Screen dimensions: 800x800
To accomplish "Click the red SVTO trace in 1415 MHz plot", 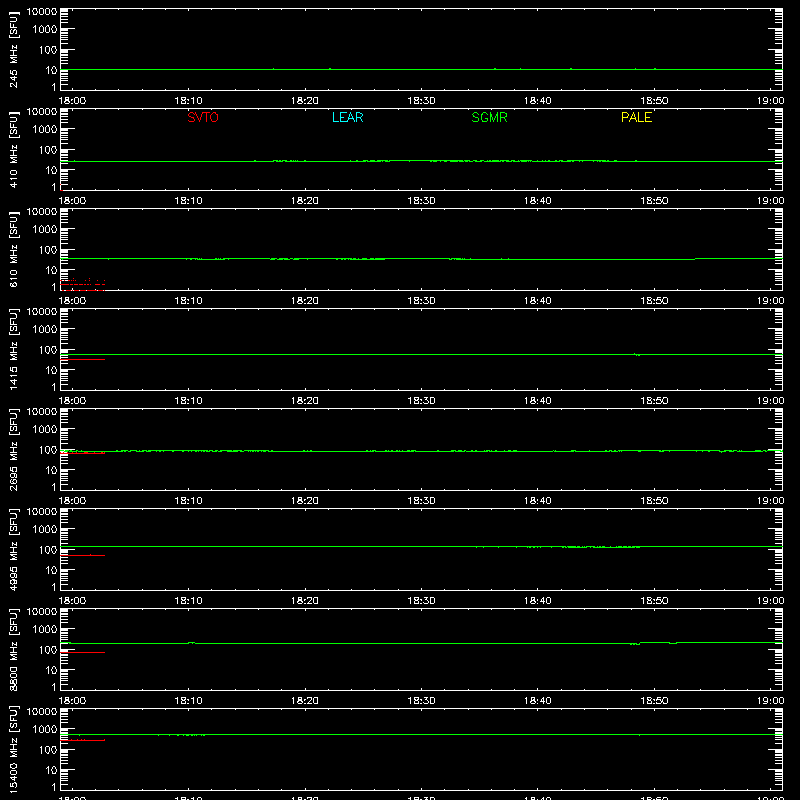I will point(83,360).
